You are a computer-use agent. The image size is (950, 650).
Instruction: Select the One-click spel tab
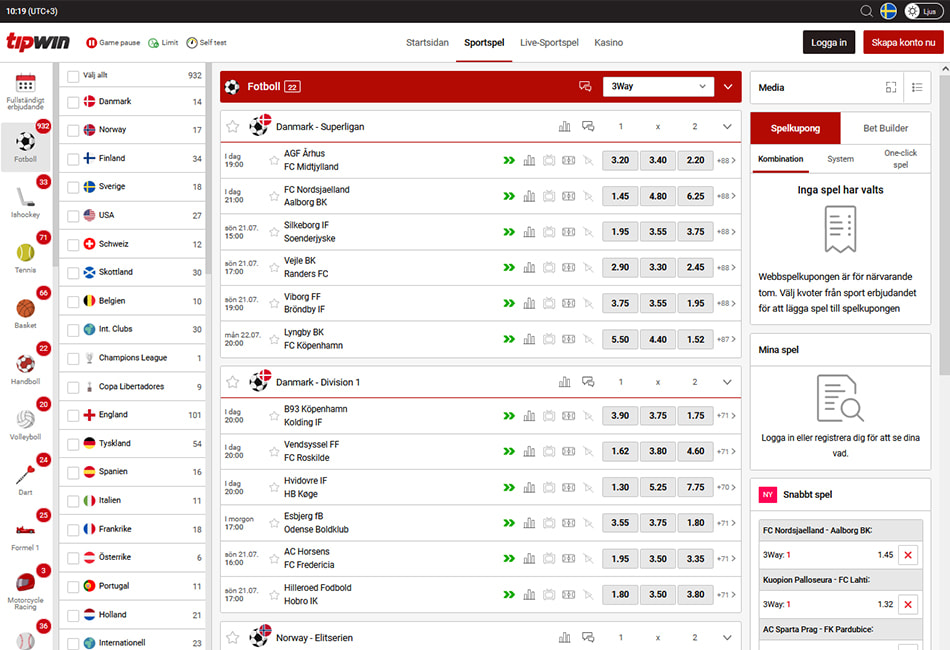[x=900, y=159]
